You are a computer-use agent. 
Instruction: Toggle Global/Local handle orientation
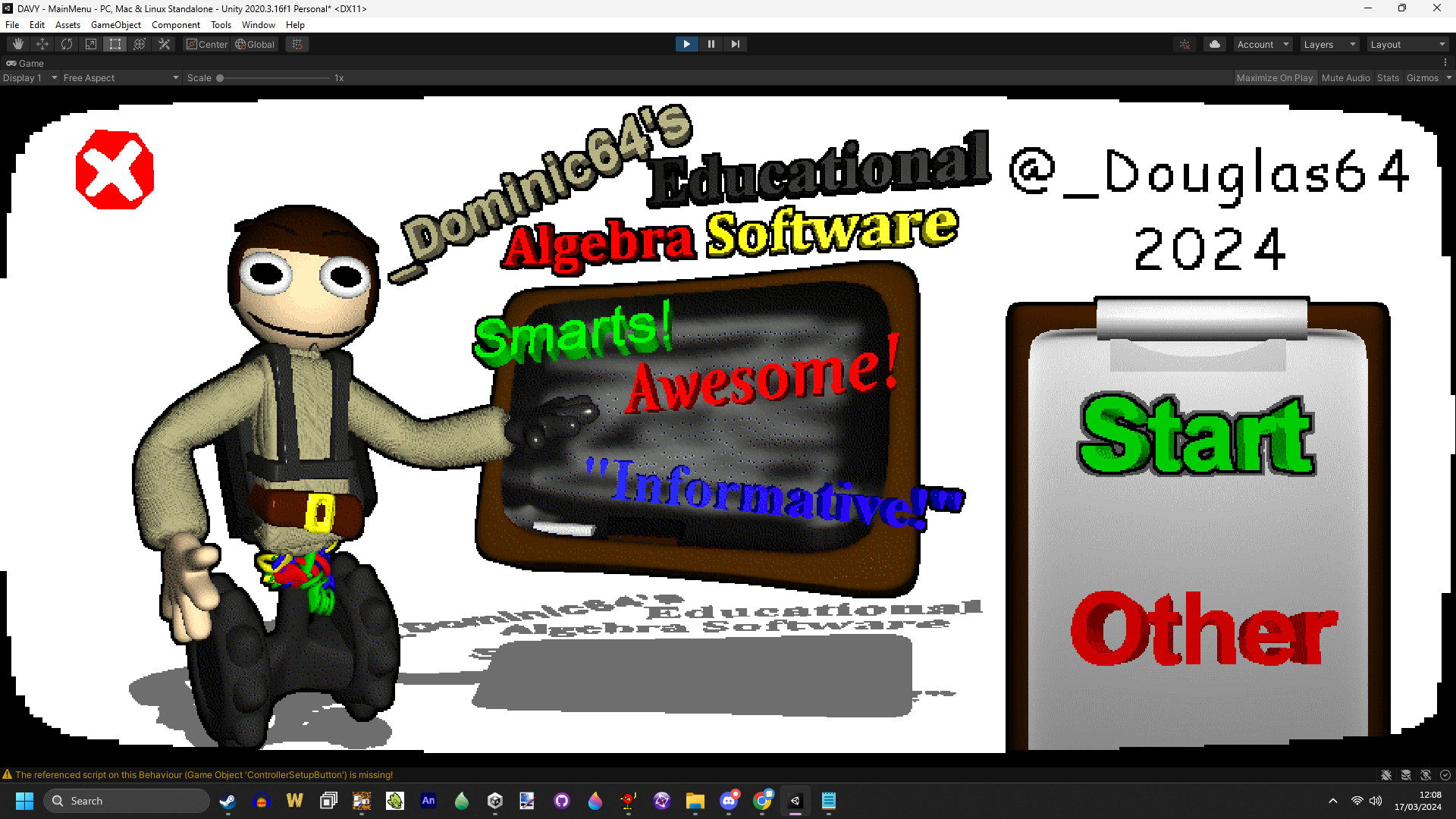tap(255, 44)
